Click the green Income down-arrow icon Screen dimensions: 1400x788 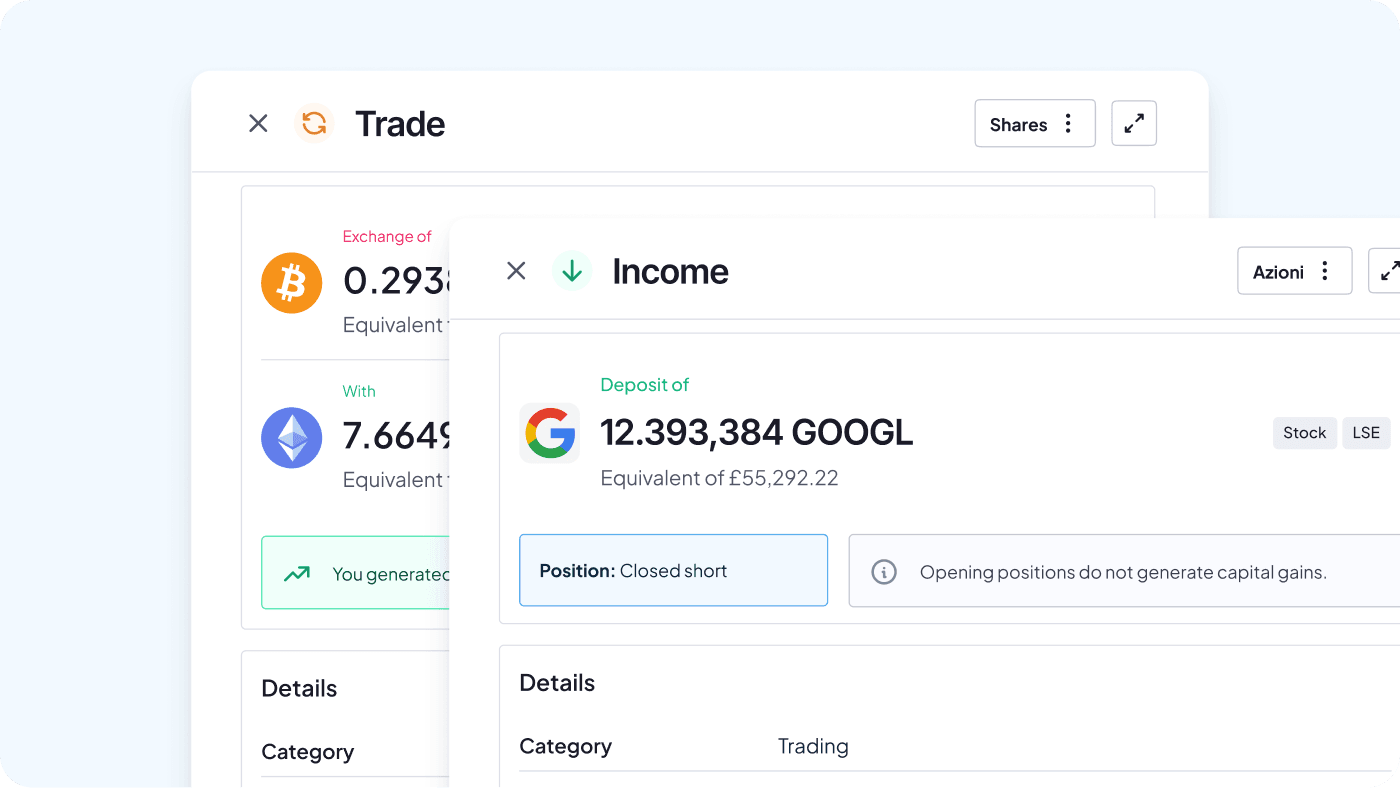572,271
